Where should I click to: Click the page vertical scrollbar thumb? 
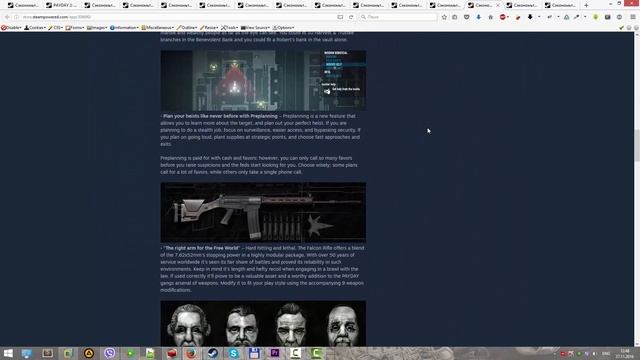637,145
